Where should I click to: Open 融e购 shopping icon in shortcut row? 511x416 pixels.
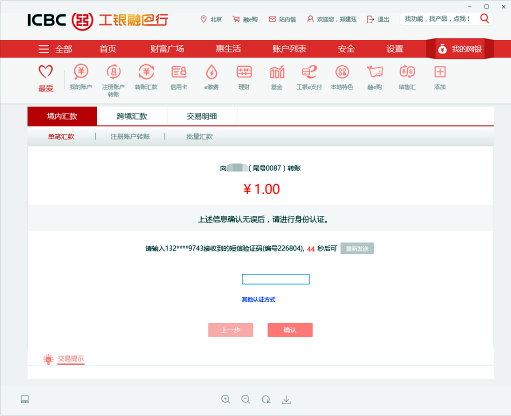(x=375, y=72)
